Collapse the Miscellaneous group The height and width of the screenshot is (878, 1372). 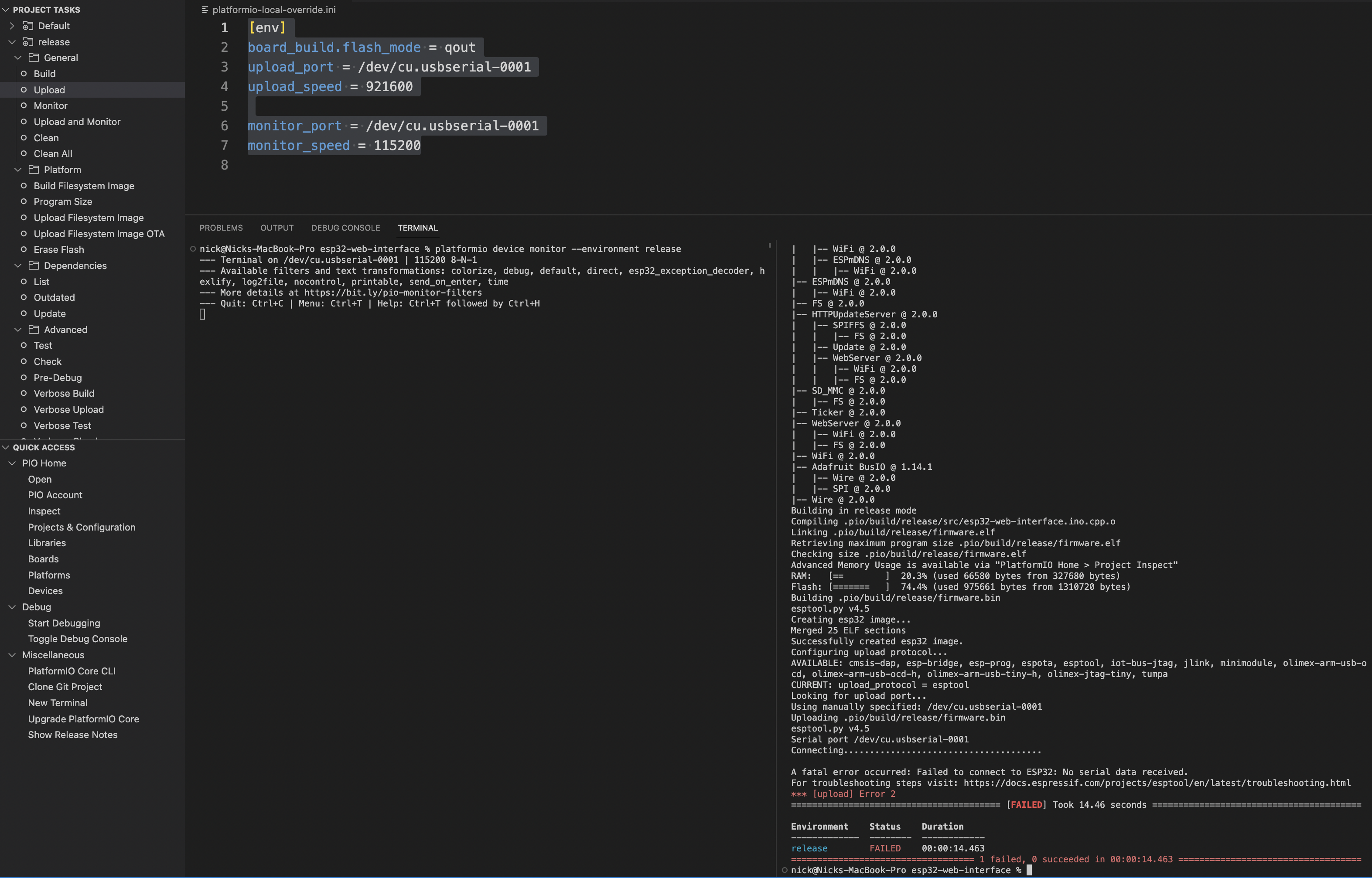point(12,654)
